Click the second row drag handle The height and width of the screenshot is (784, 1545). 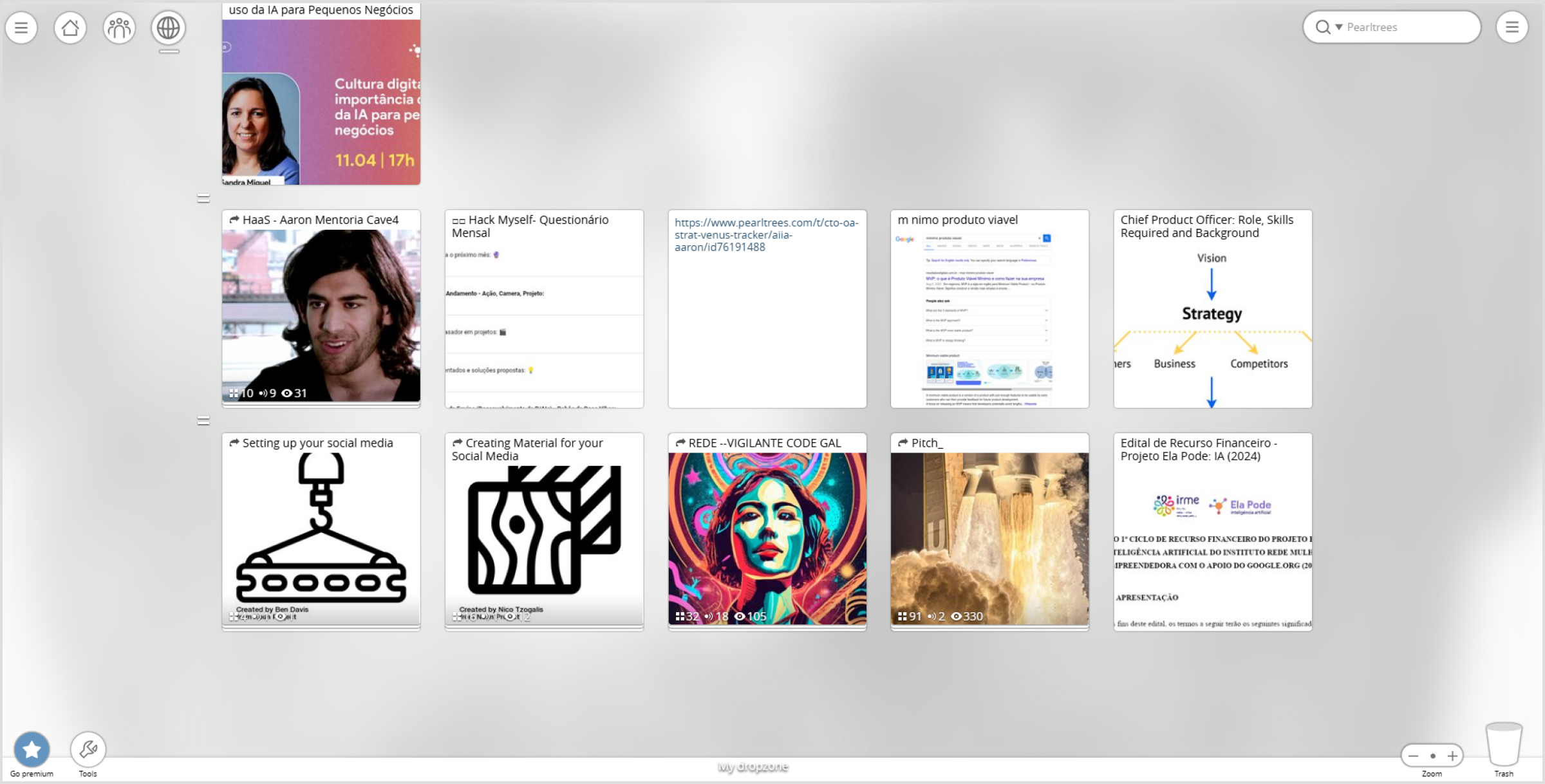click(x=203, y=198)
